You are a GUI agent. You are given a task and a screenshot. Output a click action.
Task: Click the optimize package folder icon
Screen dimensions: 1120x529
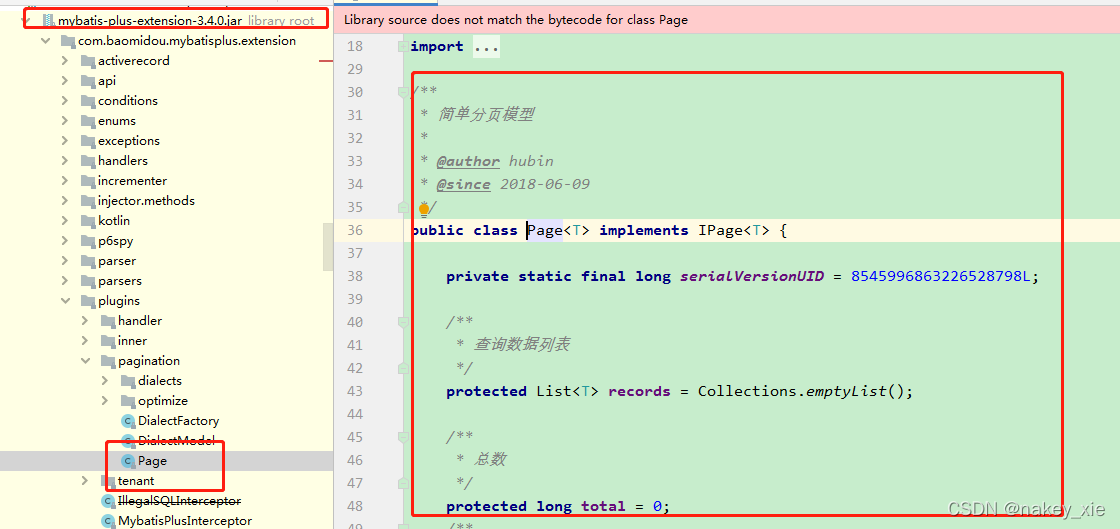pyautogui.click(x=127, y=400)
